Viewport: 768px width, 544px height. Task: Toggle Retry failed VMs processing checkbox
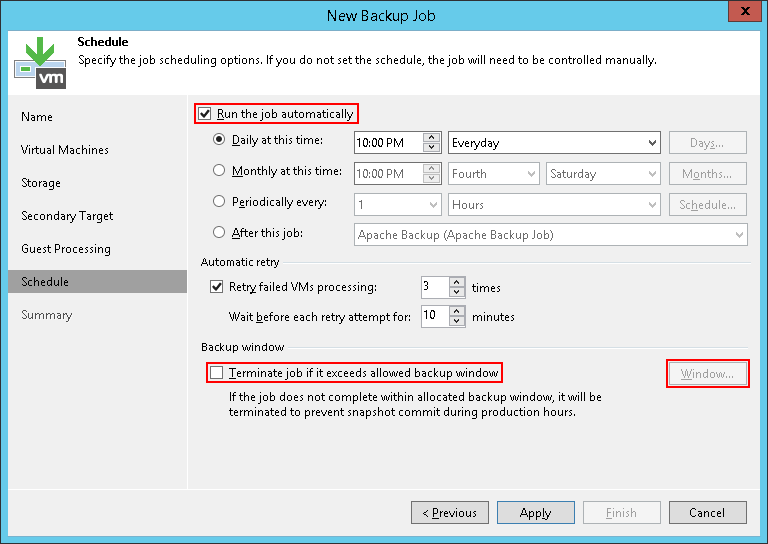click(x=219, y=287)
